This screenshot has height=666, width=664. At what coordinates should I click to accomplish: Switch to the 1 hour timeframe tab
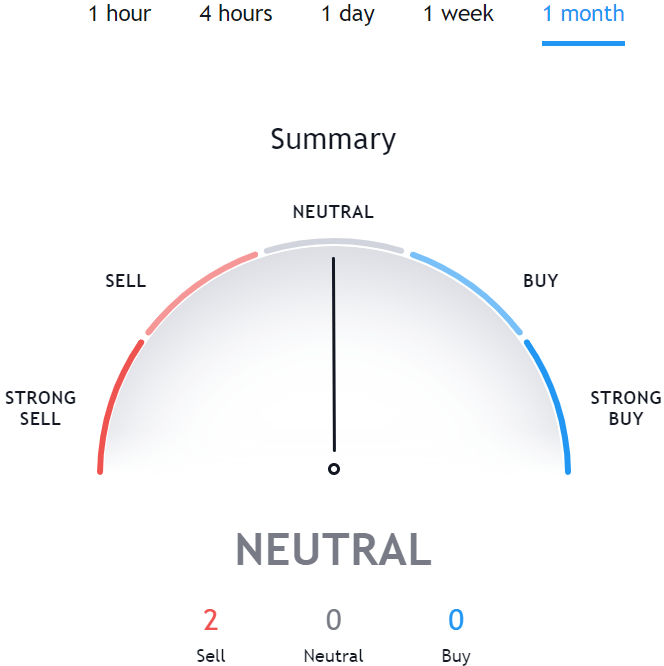pyautogui.click(x=119, y=14)
